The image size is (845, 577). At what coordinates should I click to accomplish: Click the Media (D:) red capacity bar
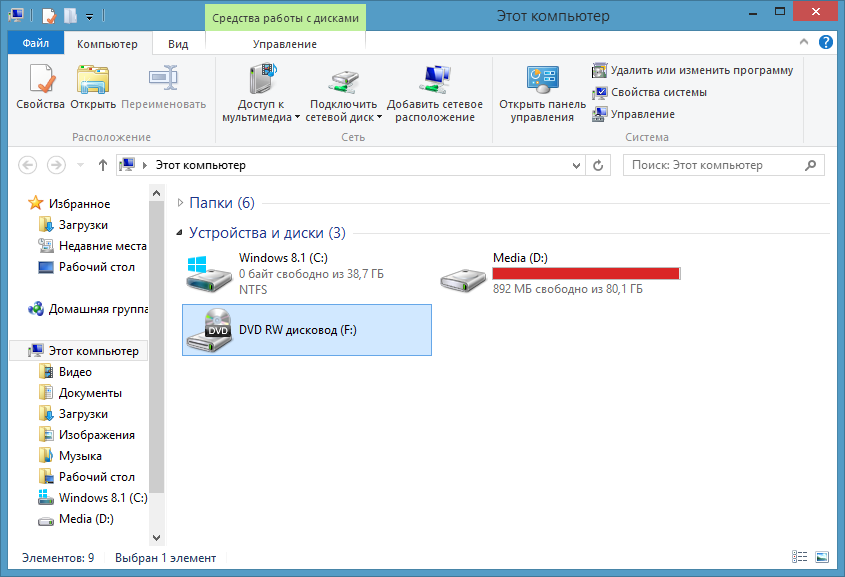(x=586, y=274)
